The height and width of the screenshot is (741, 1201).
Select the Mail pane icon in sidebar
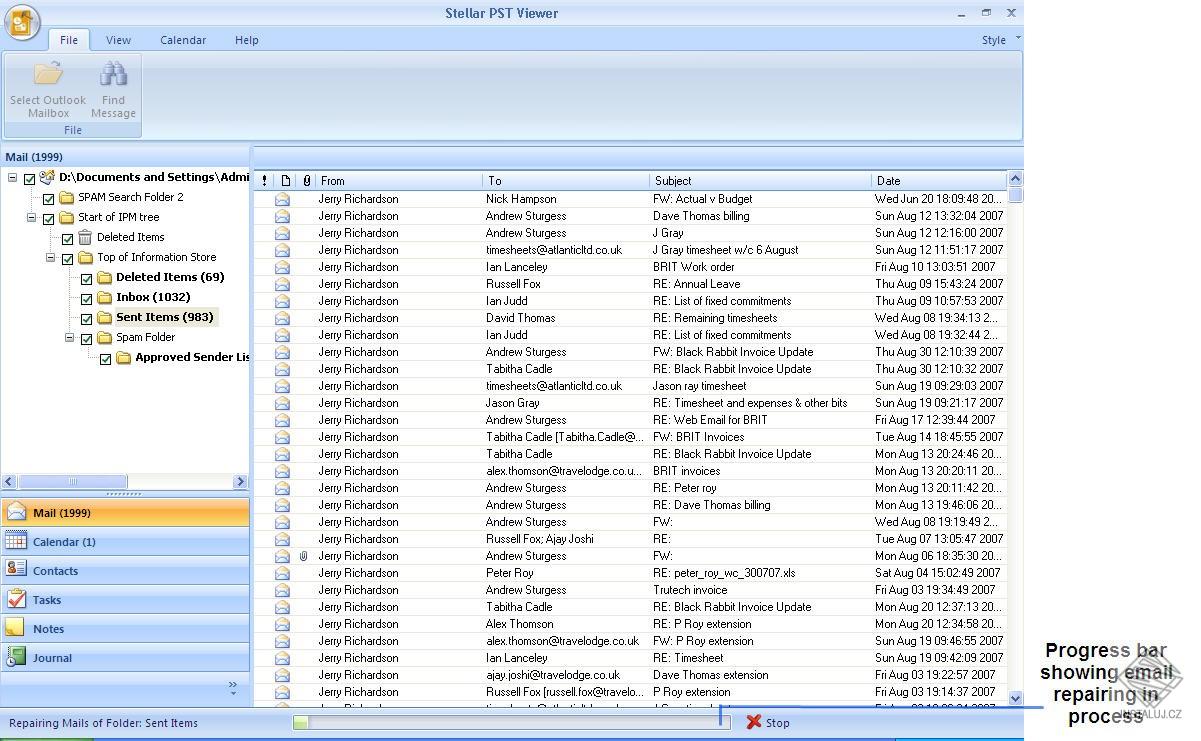(x=15, y=512)
